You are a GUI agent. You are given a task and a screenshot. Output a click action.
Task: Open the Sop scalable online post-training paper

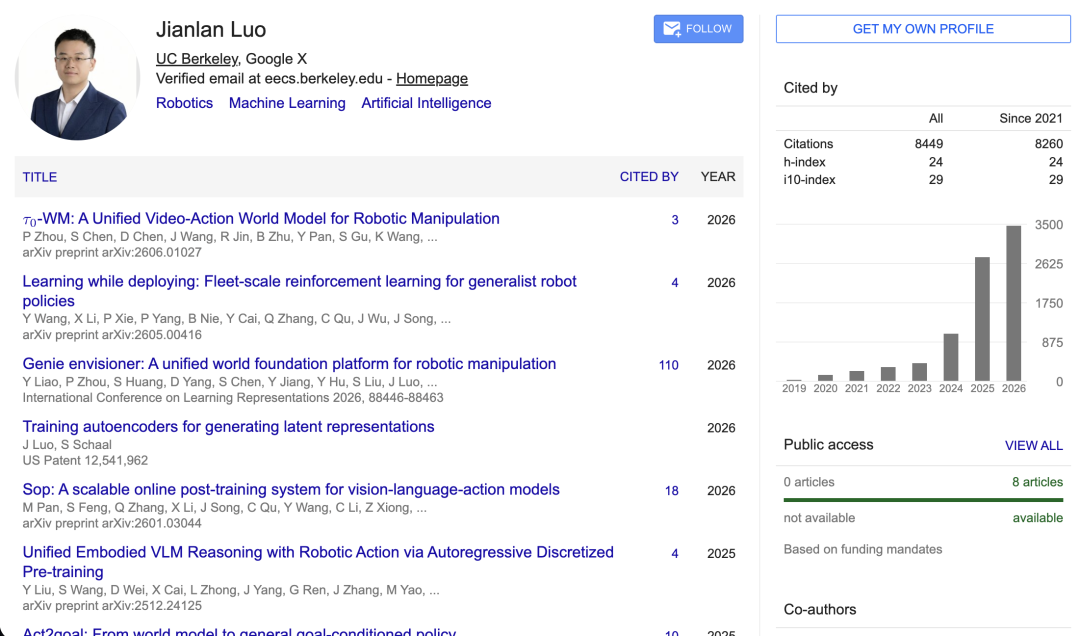pos(291,489)
